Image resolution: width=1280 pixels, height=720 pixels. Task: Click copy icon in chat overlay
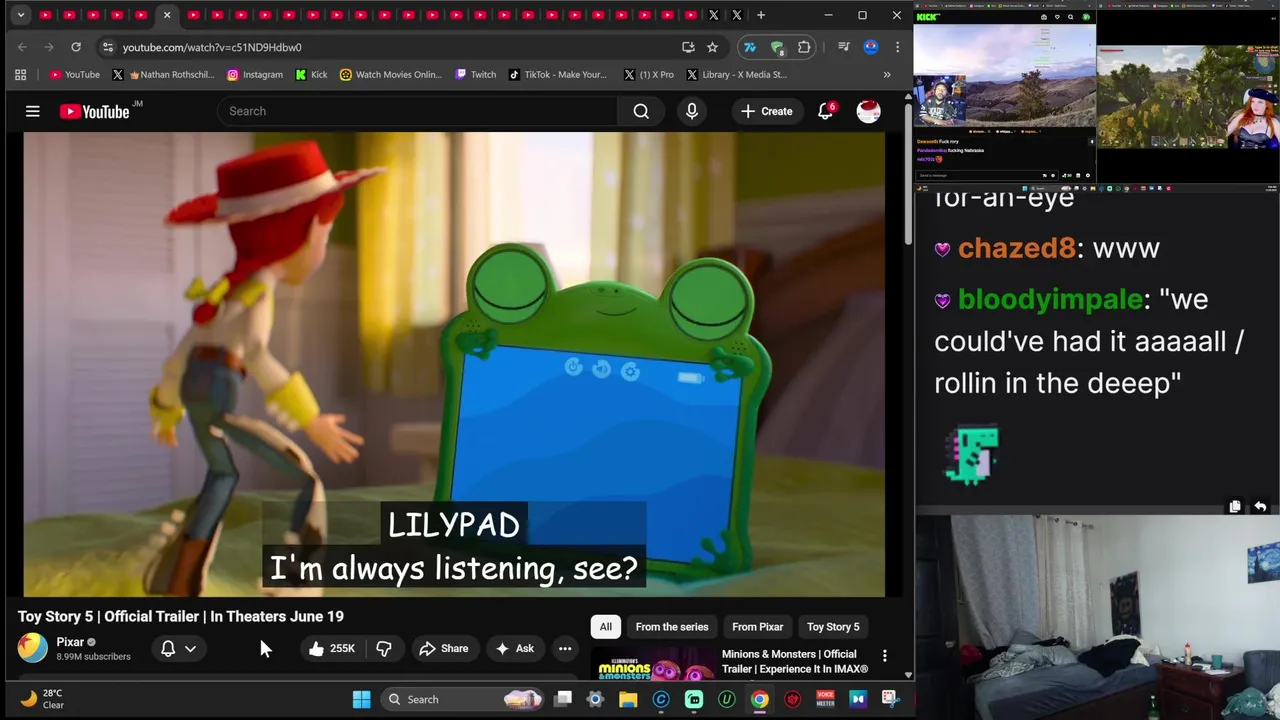[x=1235, y=507]
